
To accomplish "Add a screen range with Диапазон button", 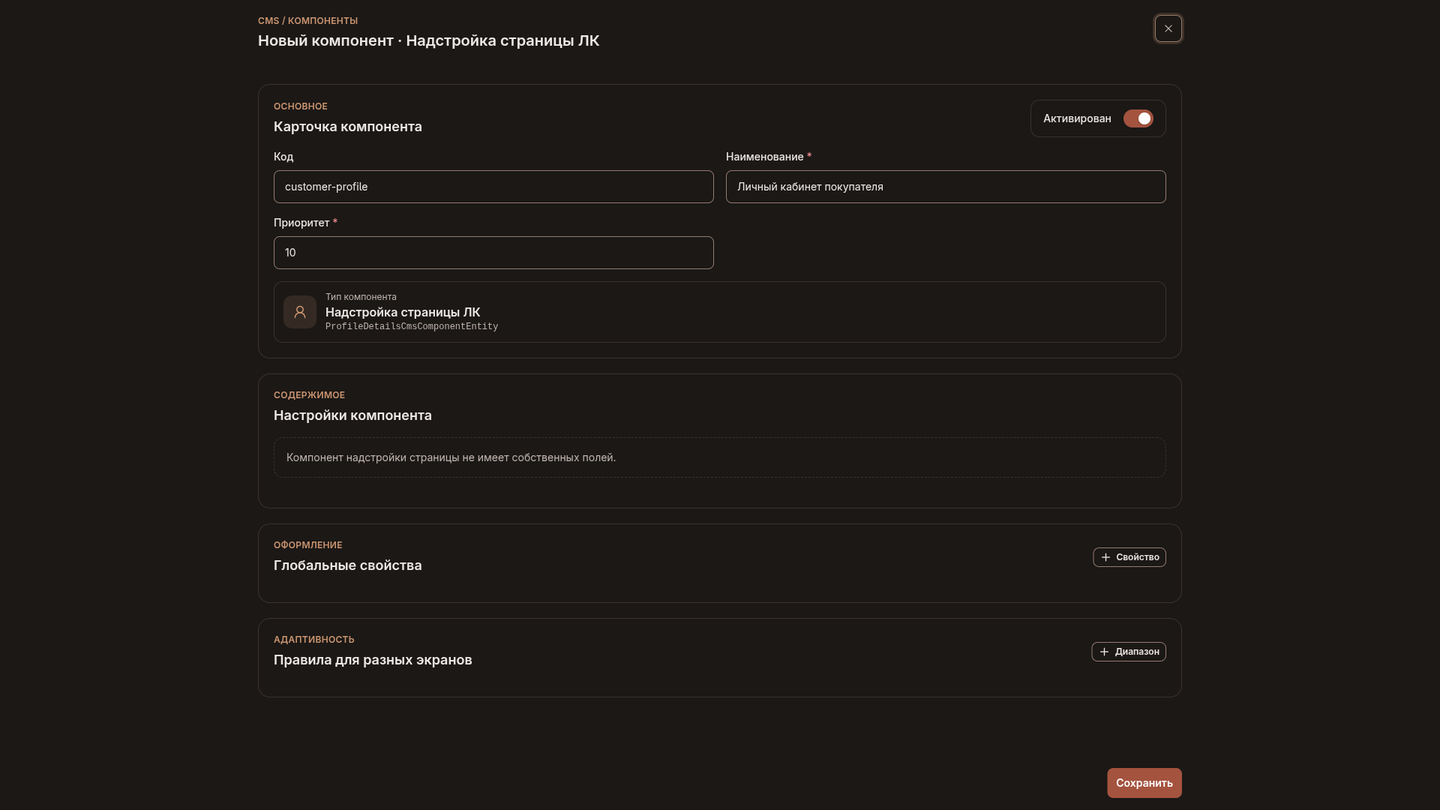I will coord(1129,652).
